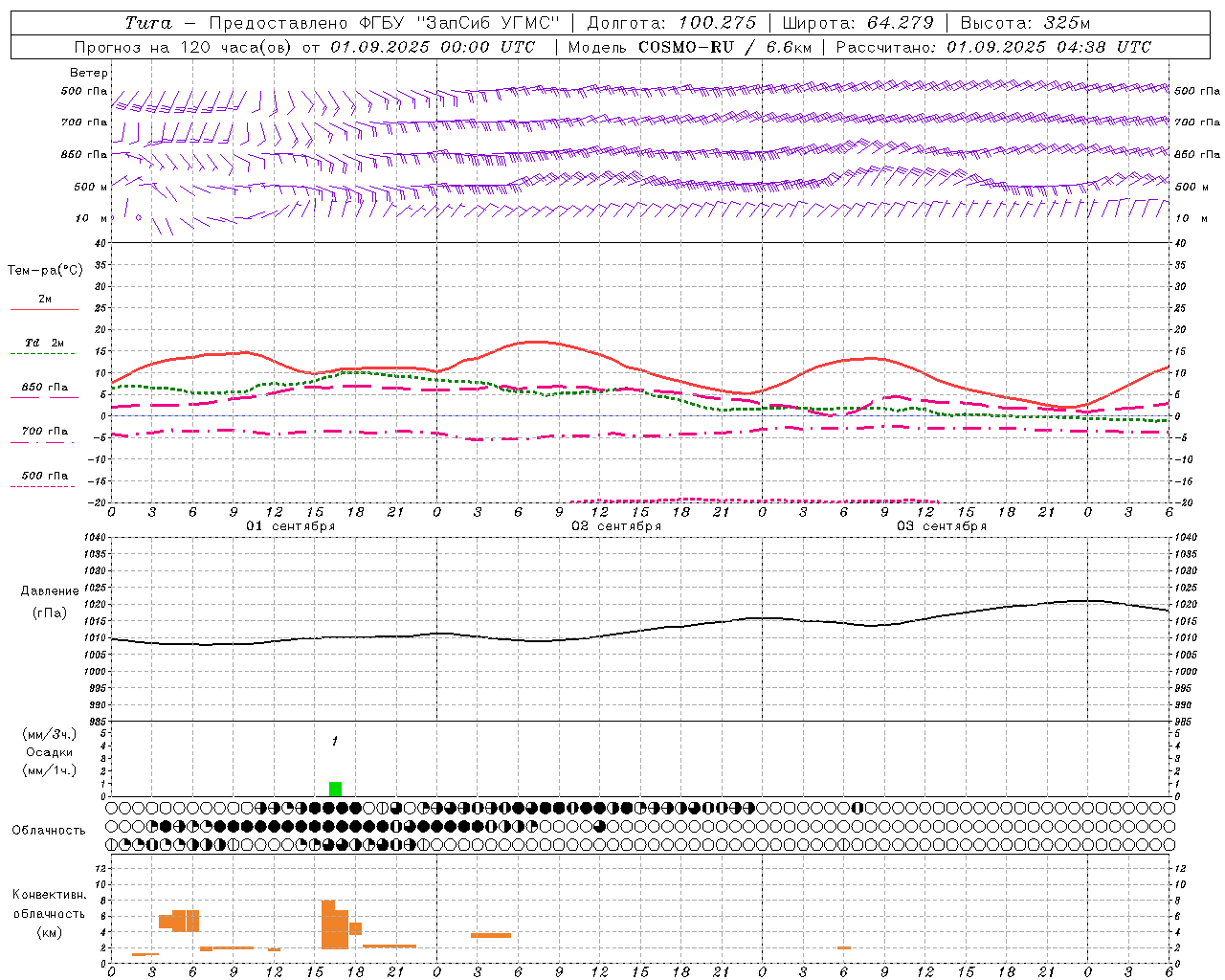Click the "2м" temperature legend entry
Image resolution: width=1225 pixels, height=980 pixels.
tap(45, 300)
